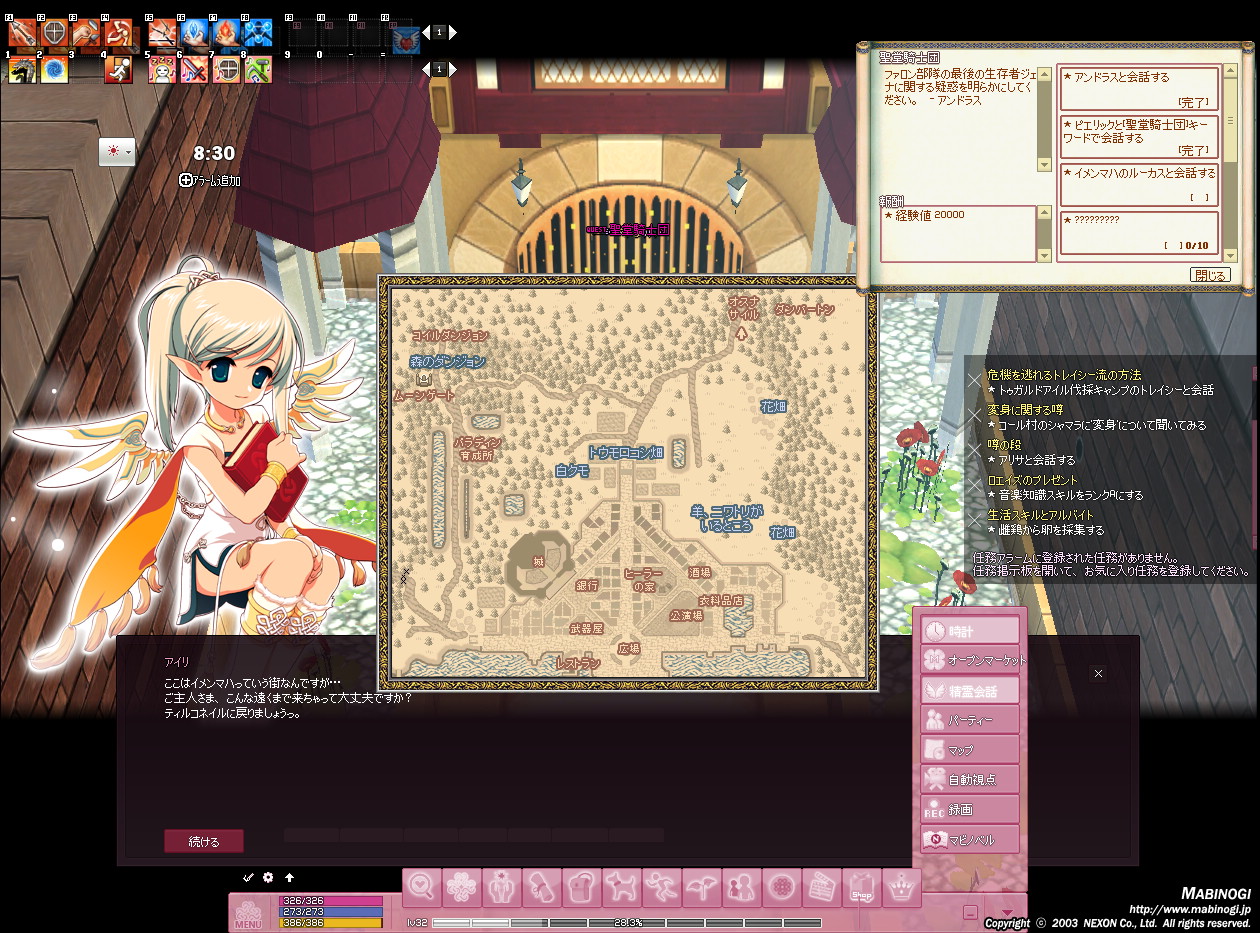Open the Shop icon in bottom toolbar

860,887
